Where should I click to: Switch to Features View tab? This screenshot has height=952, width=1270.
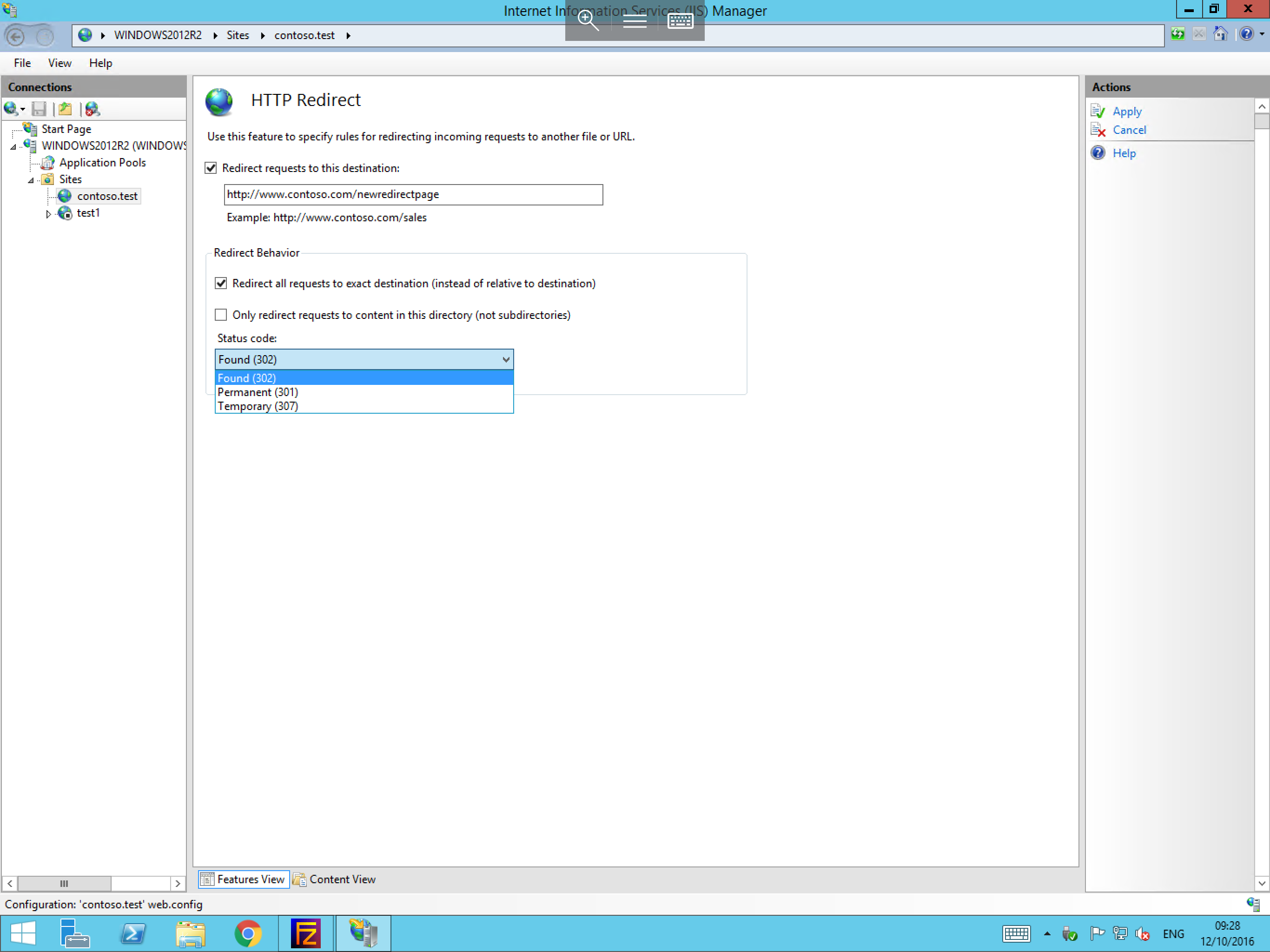244,879
